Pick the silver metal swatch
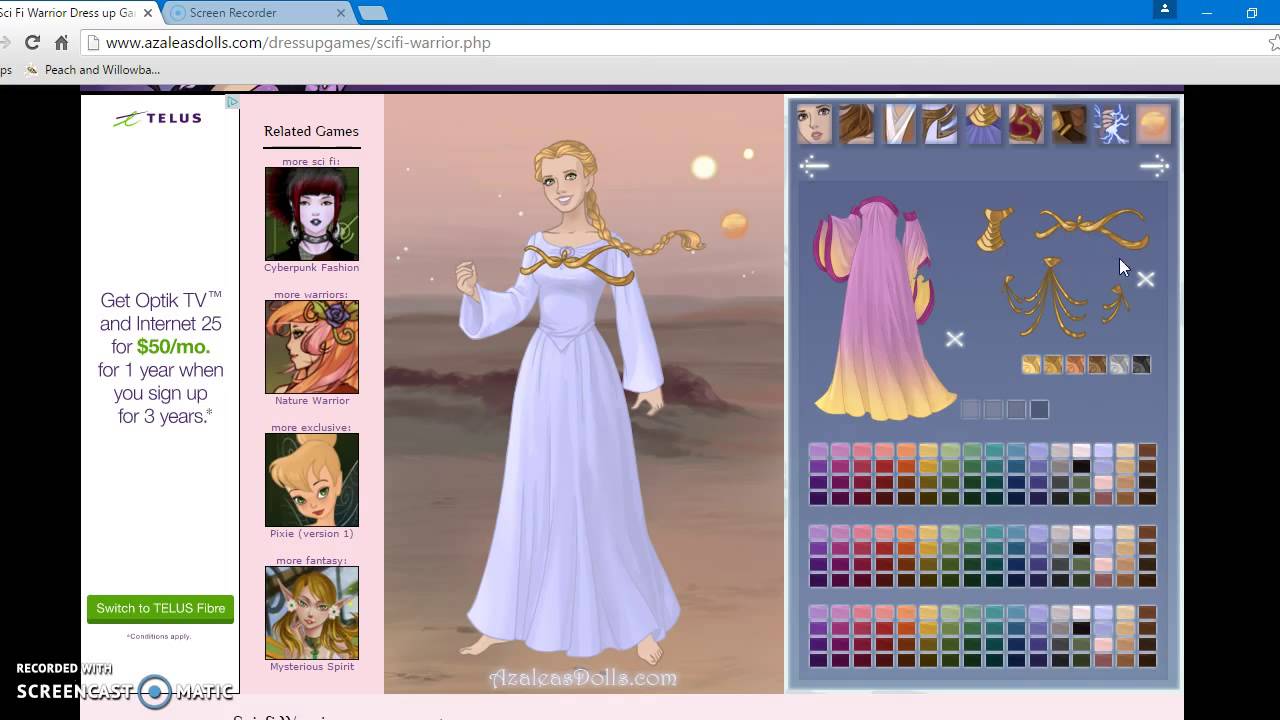Image resolution: width=1280 pixels, height=720 pixels. pyautogui.click(x=1119, y=365)
